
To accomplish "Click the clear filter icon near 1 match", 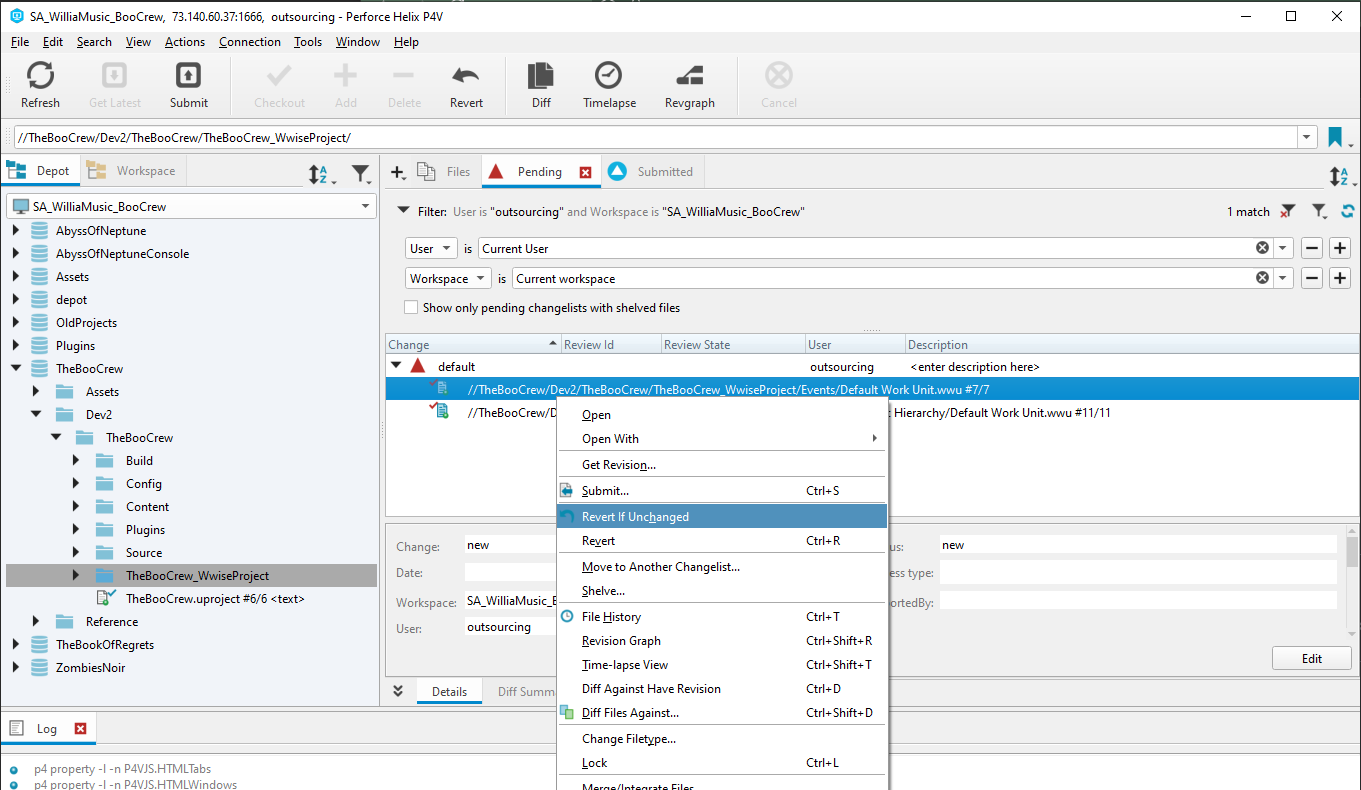I will tap(1289, 211).
